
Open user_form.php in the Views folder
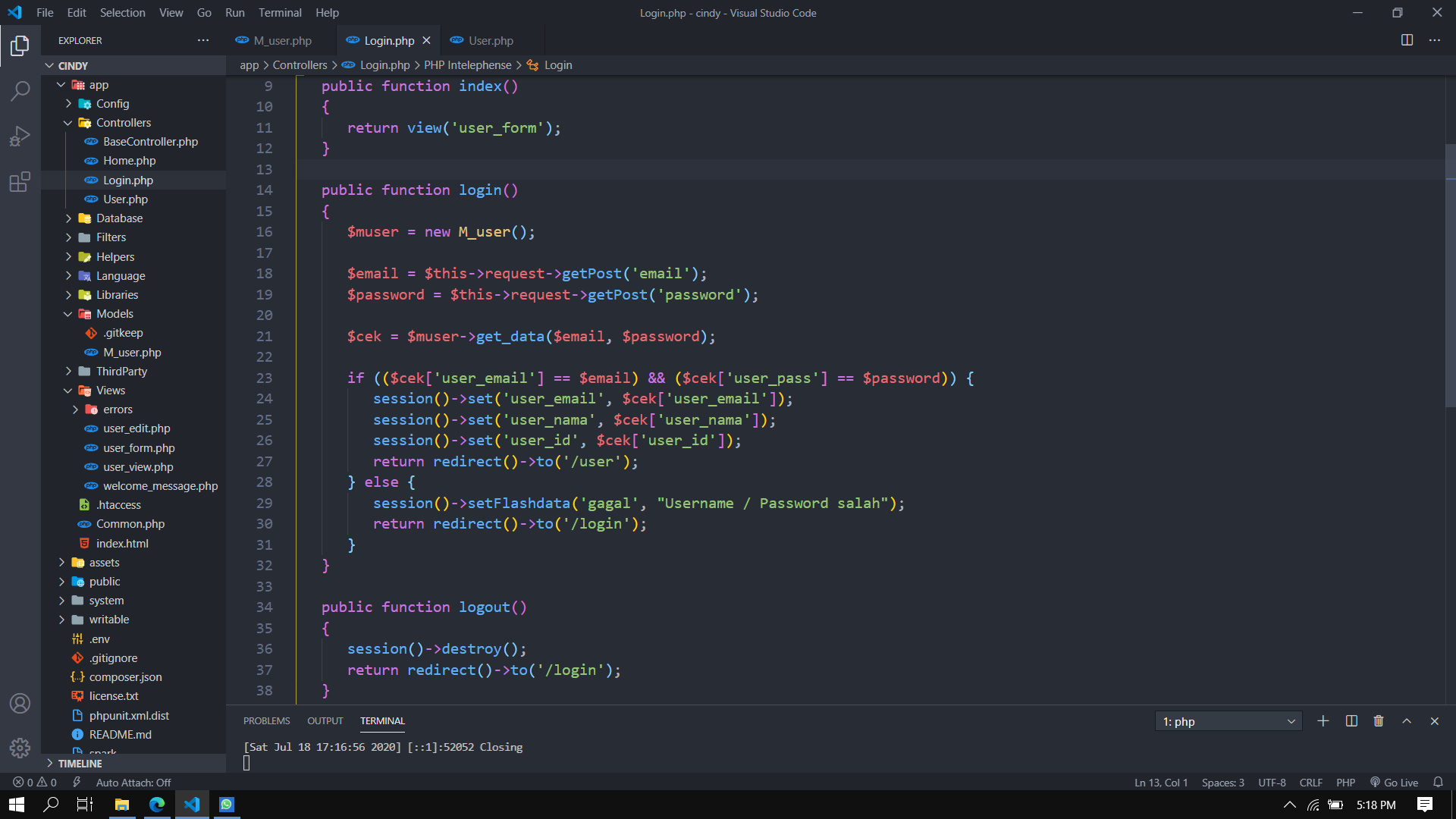point(139,448)
